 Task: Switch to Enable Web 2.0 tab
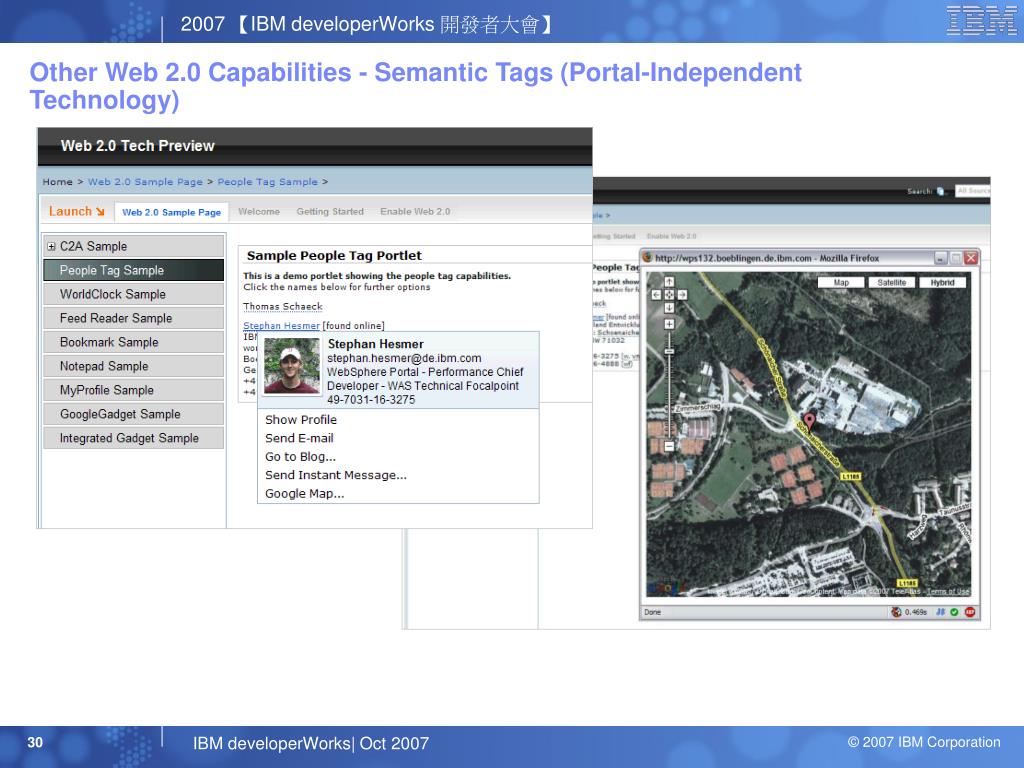tap(415, 212)
